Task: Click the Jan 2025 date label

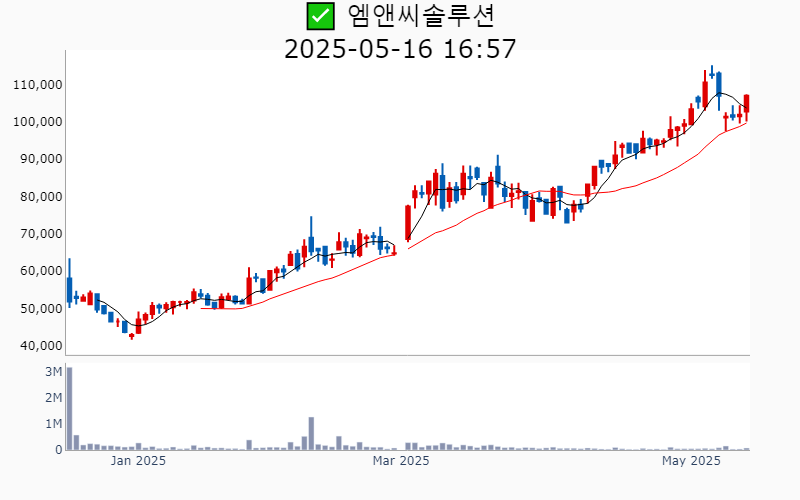Action: (138, 461)
